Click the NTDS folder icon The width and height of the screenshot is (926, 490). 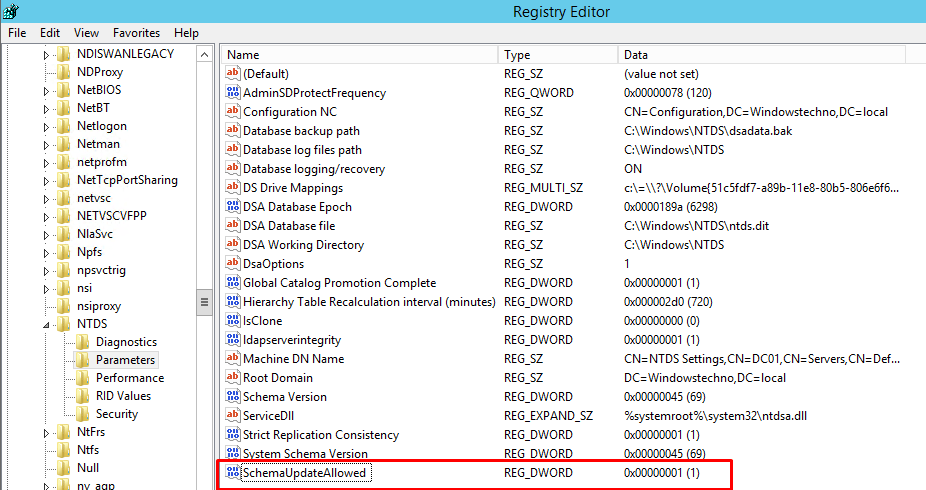click(x=63, y=324)
